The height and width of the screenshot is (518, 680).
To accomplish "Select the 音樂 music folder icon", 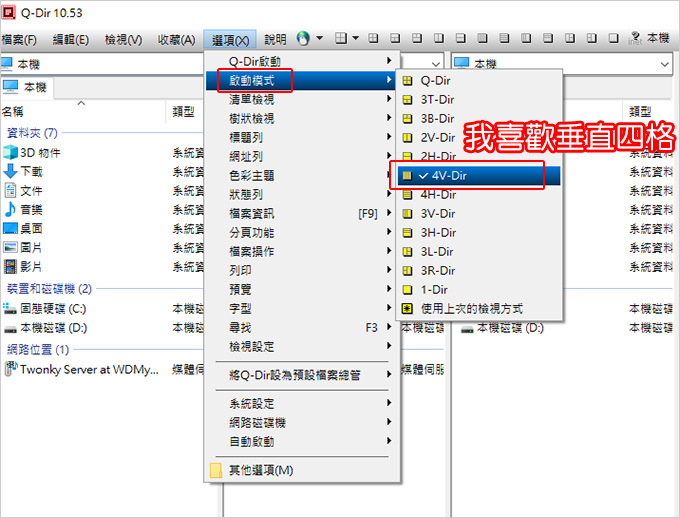I will pyautogui.click(x=10, y=209).
